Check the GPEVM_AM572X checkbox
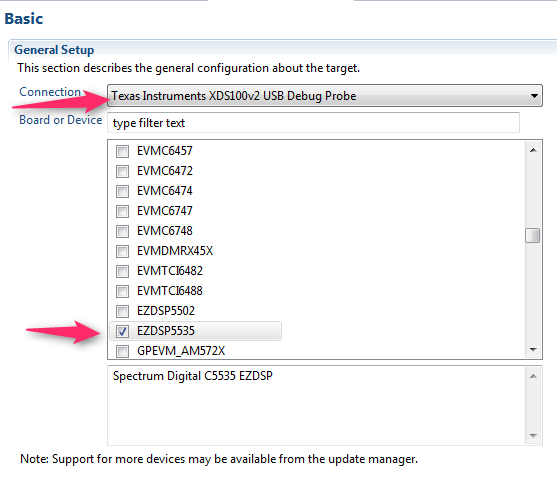This screenshot has height=484, width=557. pyautogui.click(x=122, y=351)
